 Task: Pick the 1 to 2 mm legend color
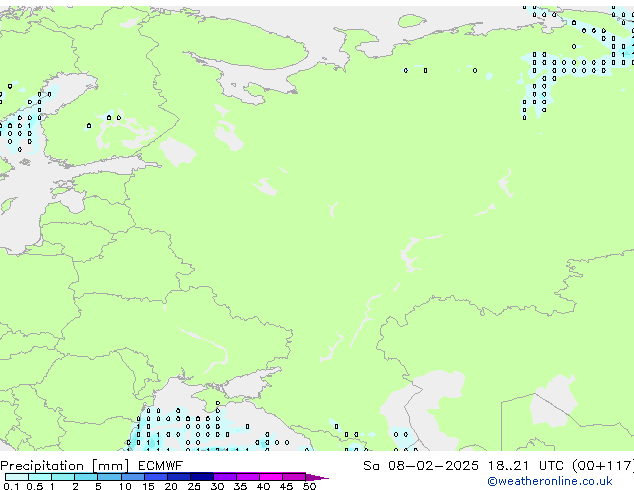tap(63, 477)
